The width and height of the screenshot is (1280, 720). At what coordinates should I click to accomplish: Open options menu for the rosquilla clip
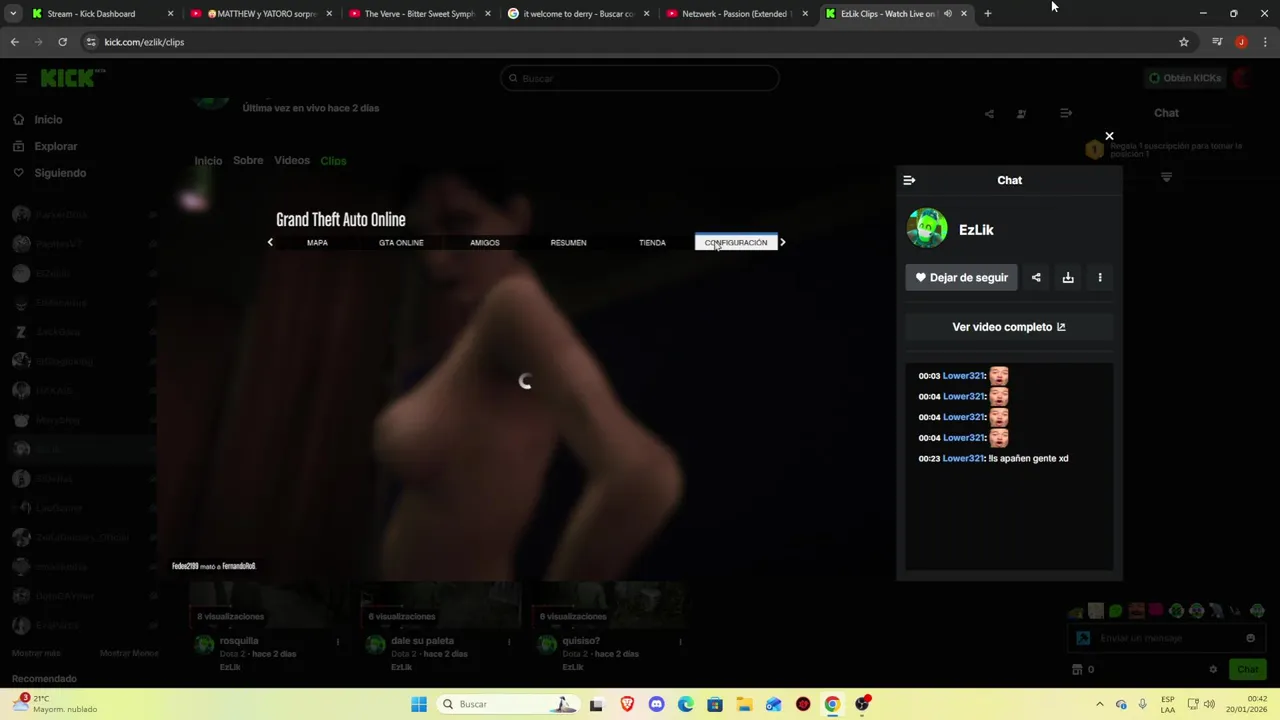[338, 642]
